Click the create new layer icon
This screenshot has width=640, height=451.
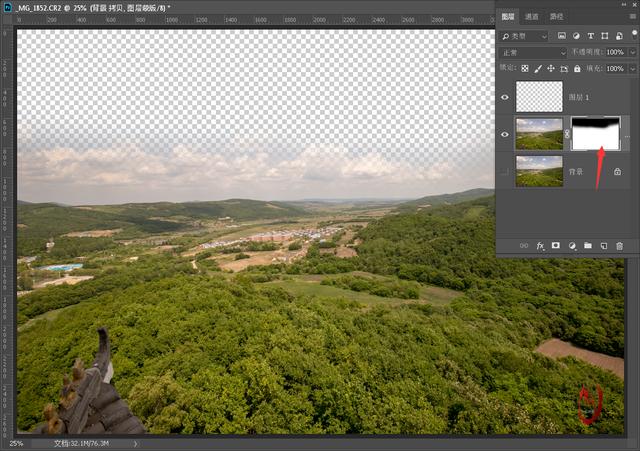604,245
